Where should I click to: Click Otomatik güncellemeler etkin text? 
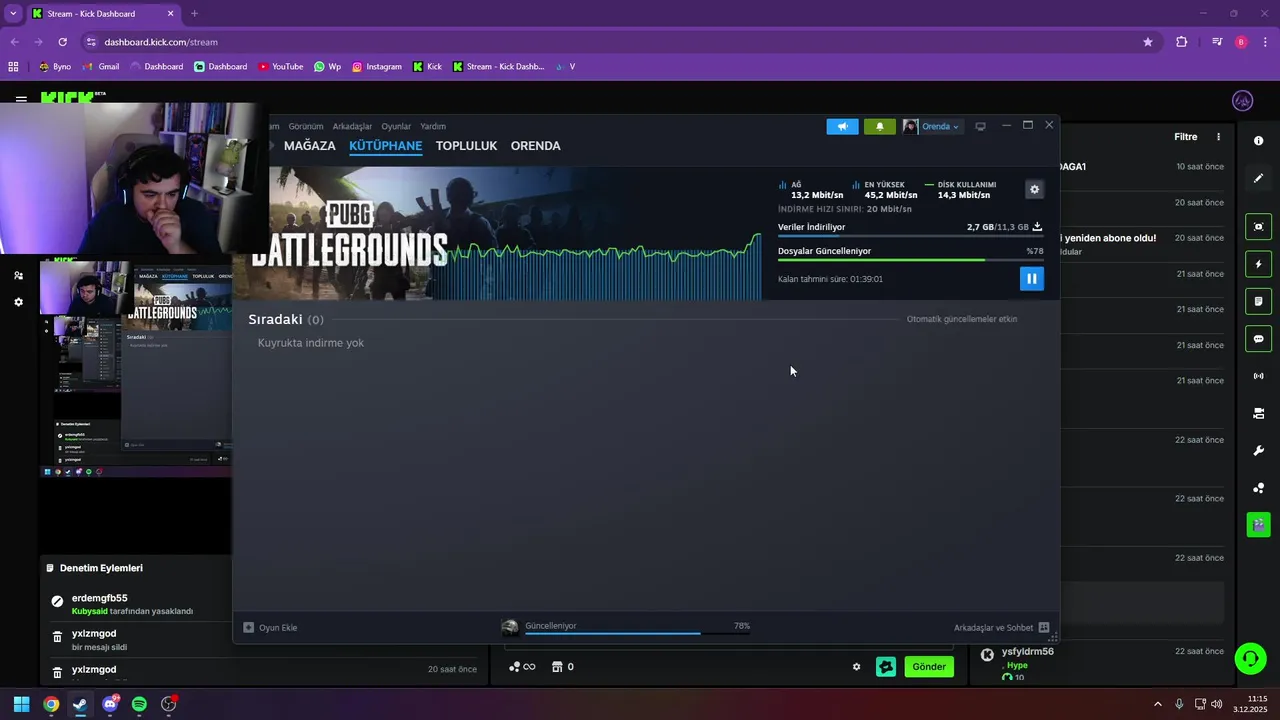point(962,319)
